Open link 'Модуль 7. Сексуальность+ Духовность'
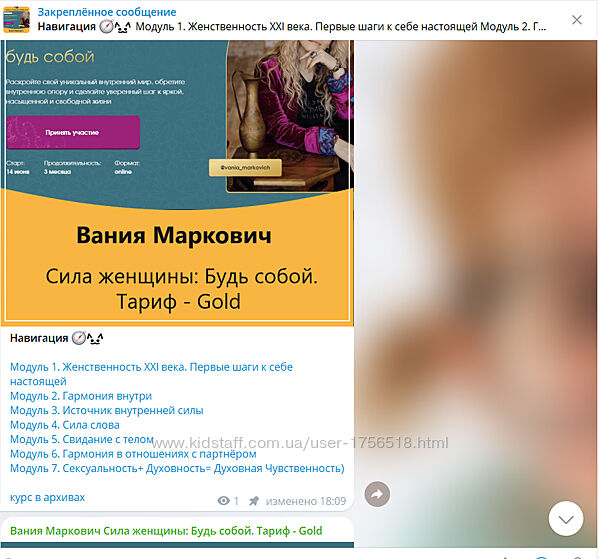The image size is (600, 559). (x=176, y=468)
